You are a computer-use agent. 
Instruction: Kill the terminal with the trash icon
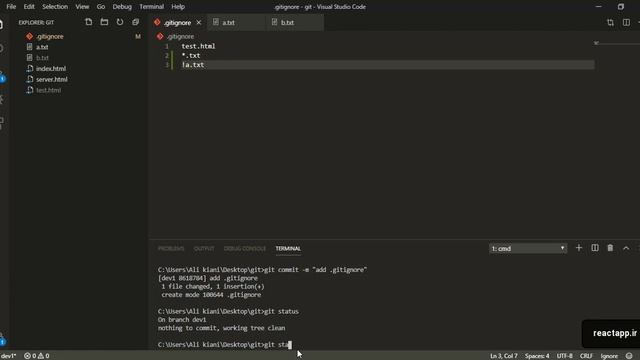click(610, 248)
